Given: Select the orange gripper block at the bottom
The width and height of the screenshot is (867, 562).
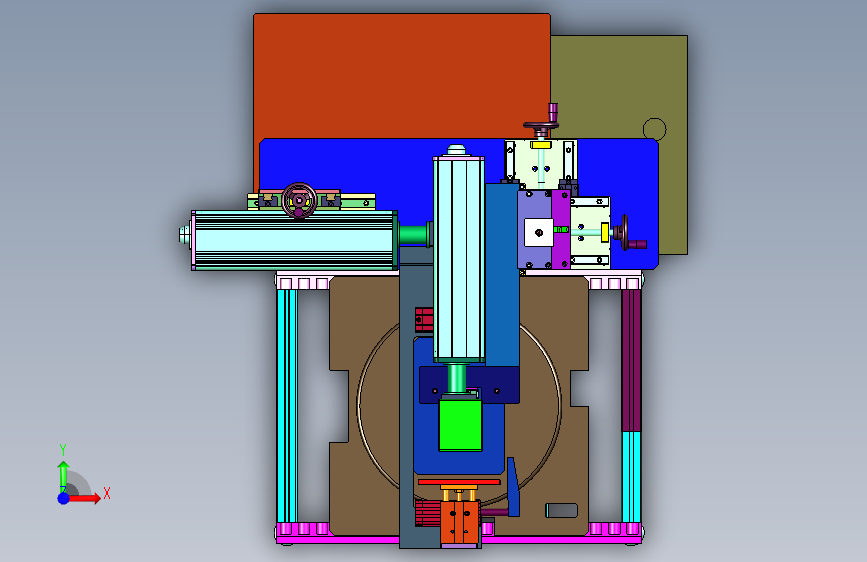Looking at the screenshot, I should [x=459, y=521].
